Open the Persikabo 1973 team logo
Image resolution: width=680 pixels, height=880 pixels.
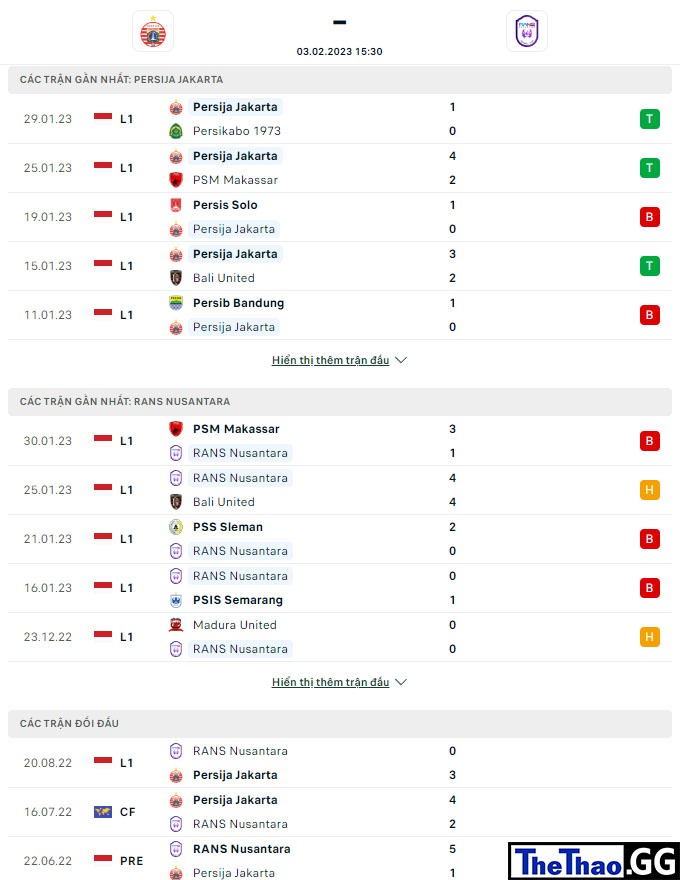pyautogui.click(x=176, y=131)
